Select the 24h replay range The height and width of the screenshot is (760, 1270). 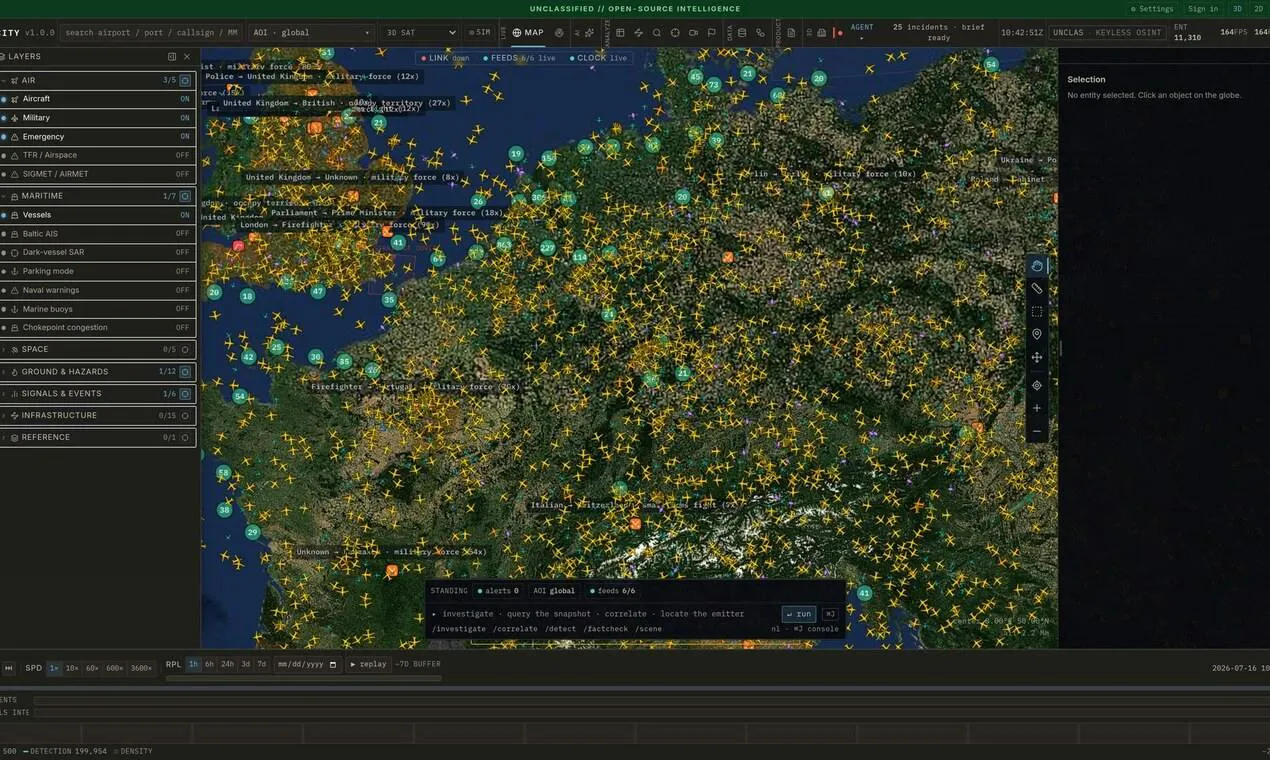click(x=227, y=664)
